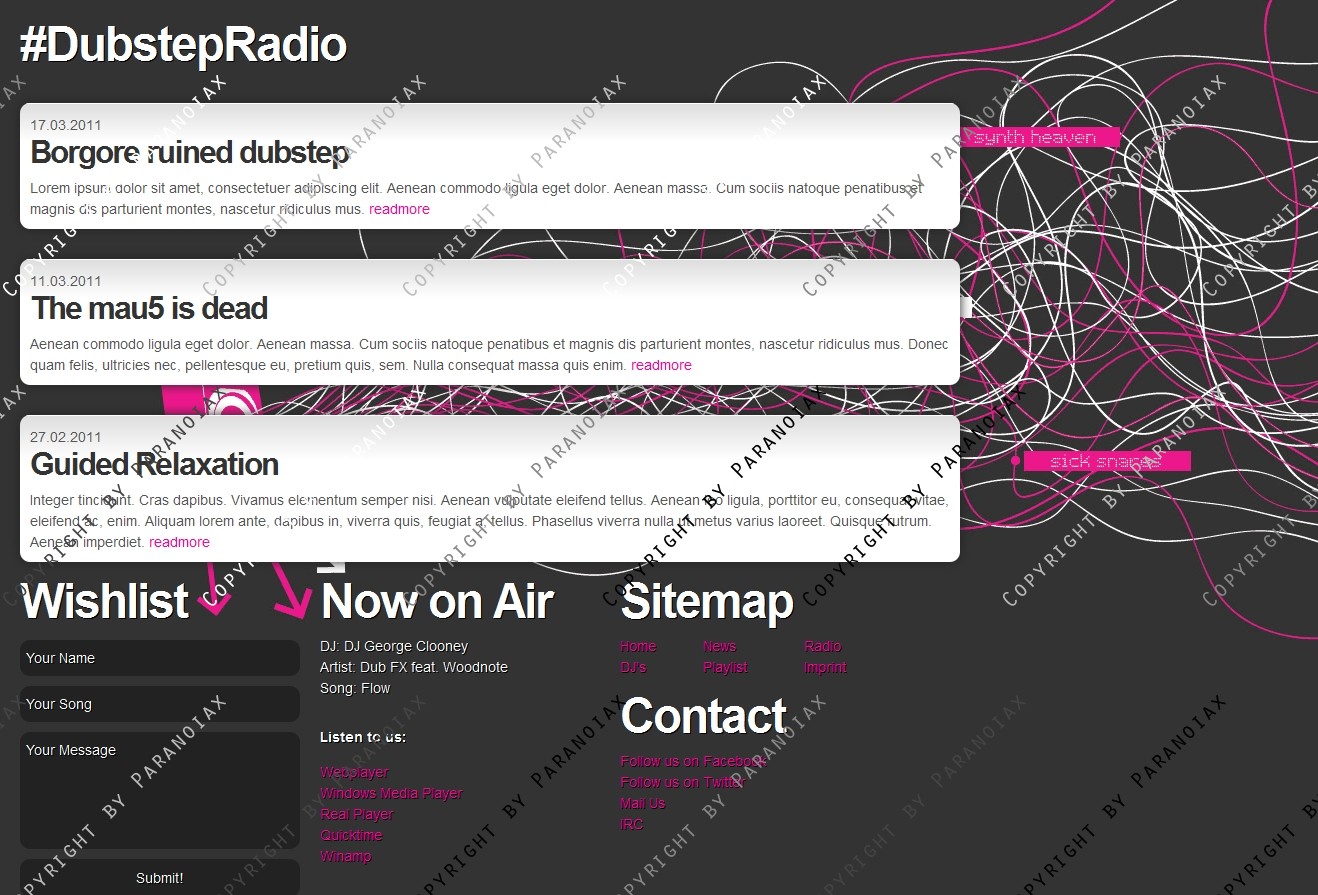Image resolution: width=1318 pixels, height=895 pixels.
Task: Open the IRC contact link
Action: (631, 824)
